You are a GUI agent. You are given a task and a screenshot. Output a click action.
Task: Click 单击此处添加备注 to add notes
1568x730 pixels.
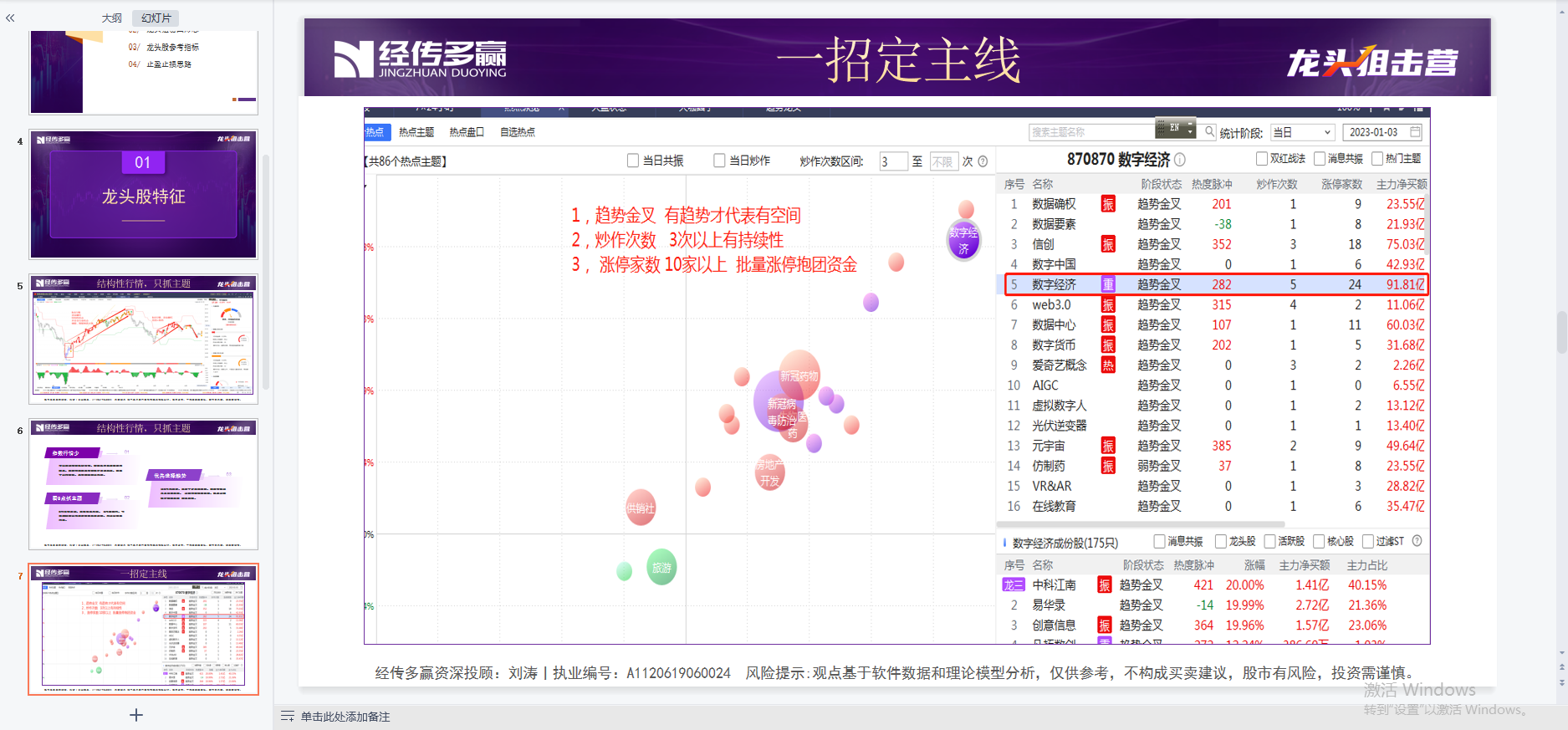(x=345, y=717)
